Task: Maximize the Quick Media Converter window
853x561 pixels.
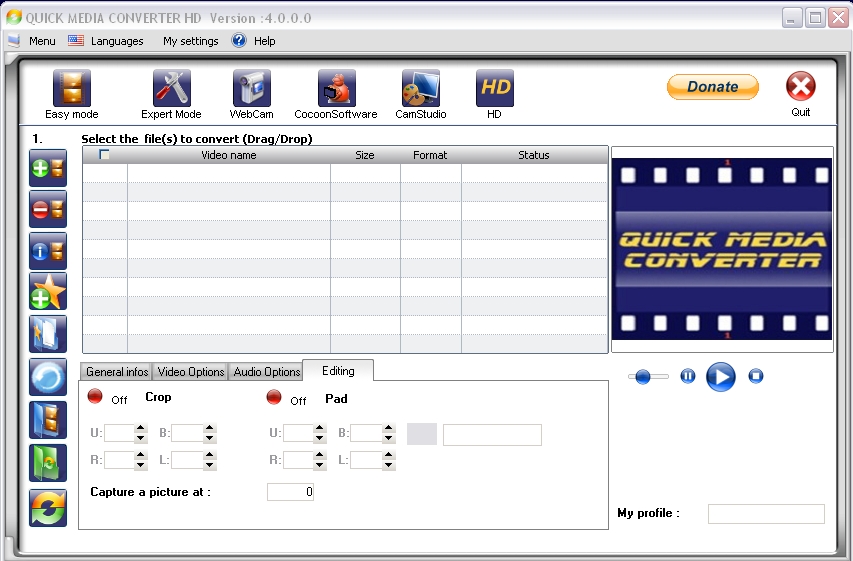Action: tap(815, 18)
